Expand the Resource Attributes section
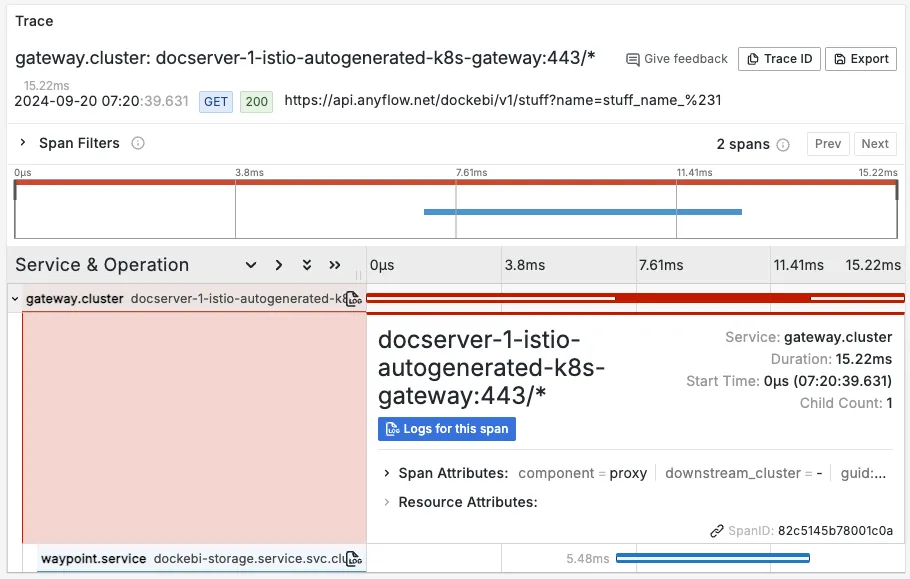This screenshot has width=910, height=579. coord(386,502)
